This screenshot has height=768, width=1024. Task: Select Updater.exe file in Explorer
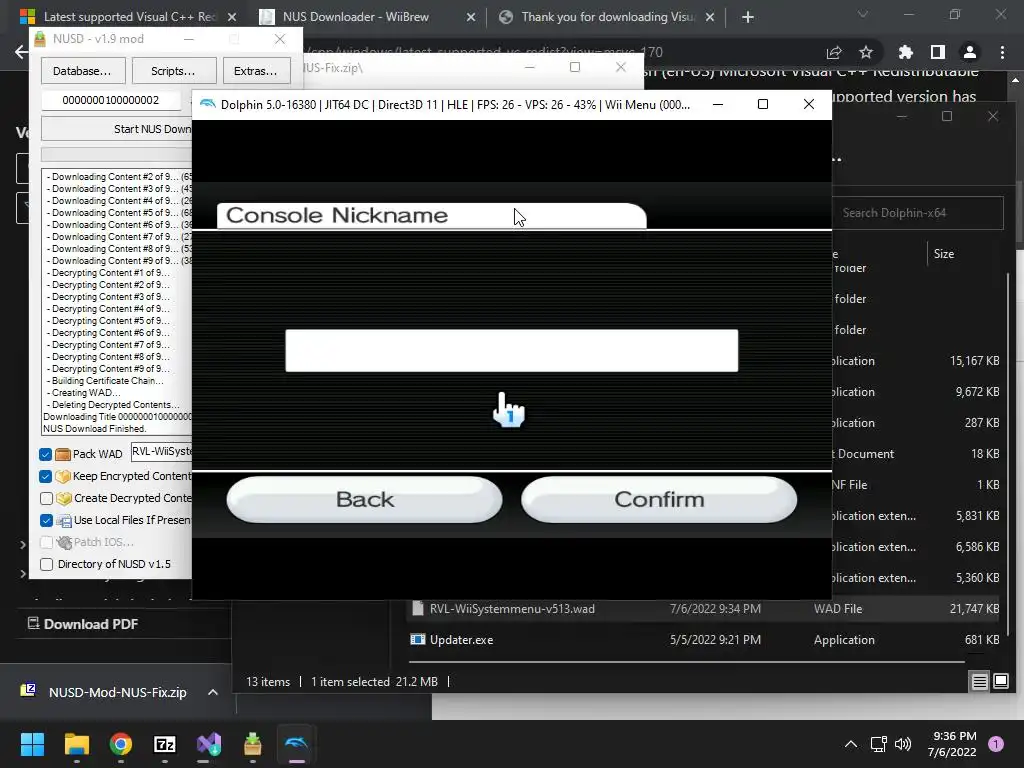pos(704,640)
